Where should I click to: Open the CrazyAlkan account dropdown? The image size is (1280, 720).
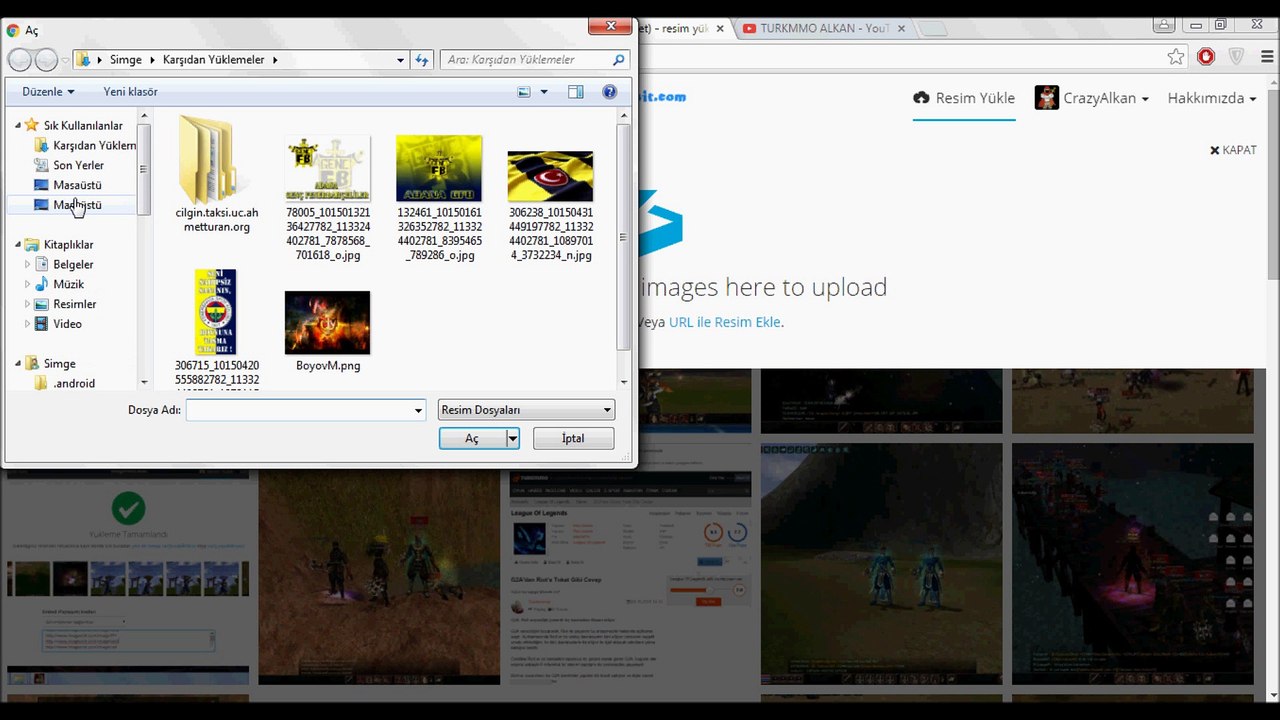[x=1092, y=98]
